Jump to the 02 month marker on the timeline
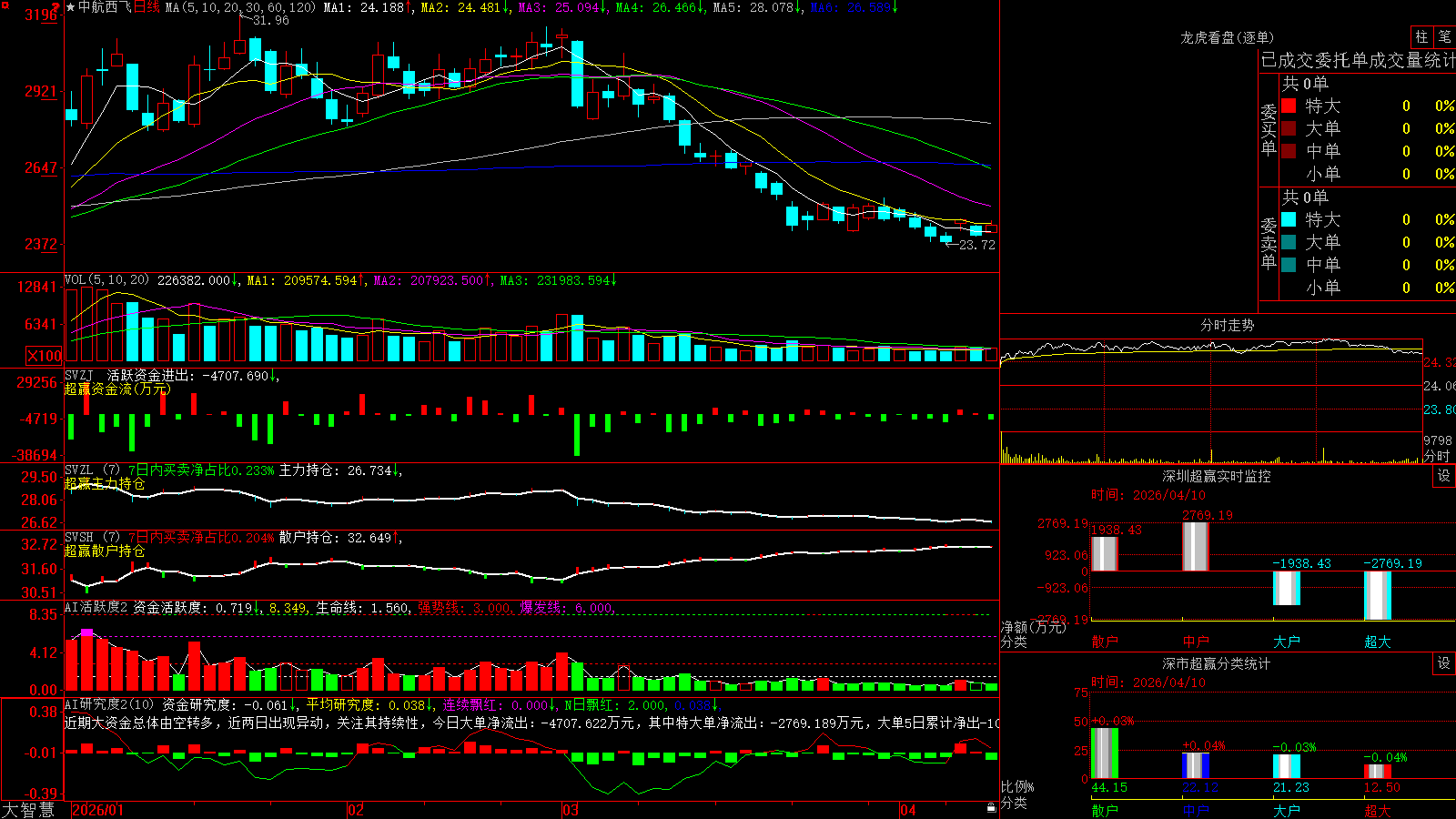 tap(356, 810)
